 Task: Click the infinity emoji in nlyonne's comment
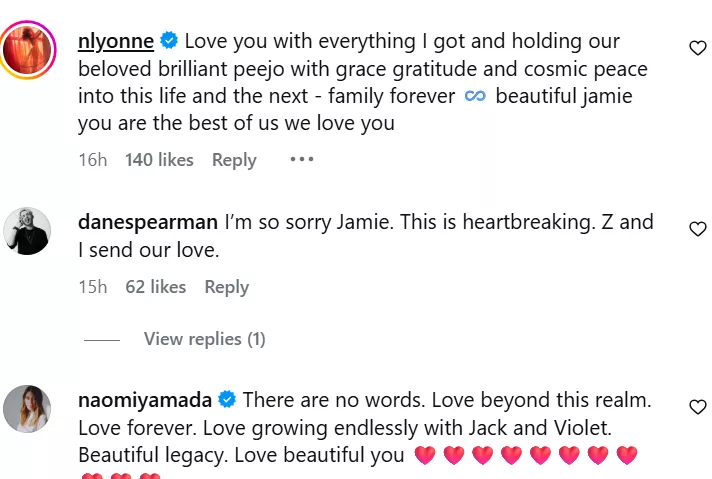click(x=475, y=97)
